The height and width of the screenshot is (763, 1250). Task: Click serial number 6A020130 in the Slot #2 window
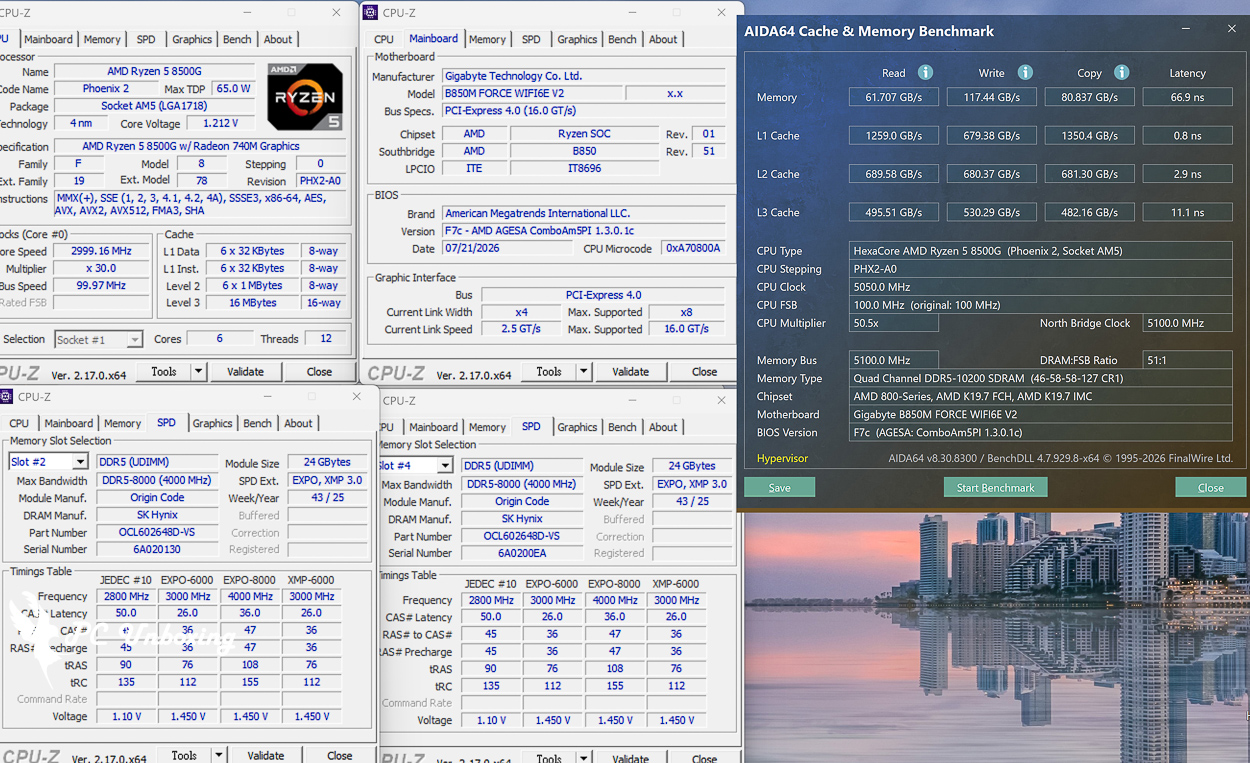[157, 549]
